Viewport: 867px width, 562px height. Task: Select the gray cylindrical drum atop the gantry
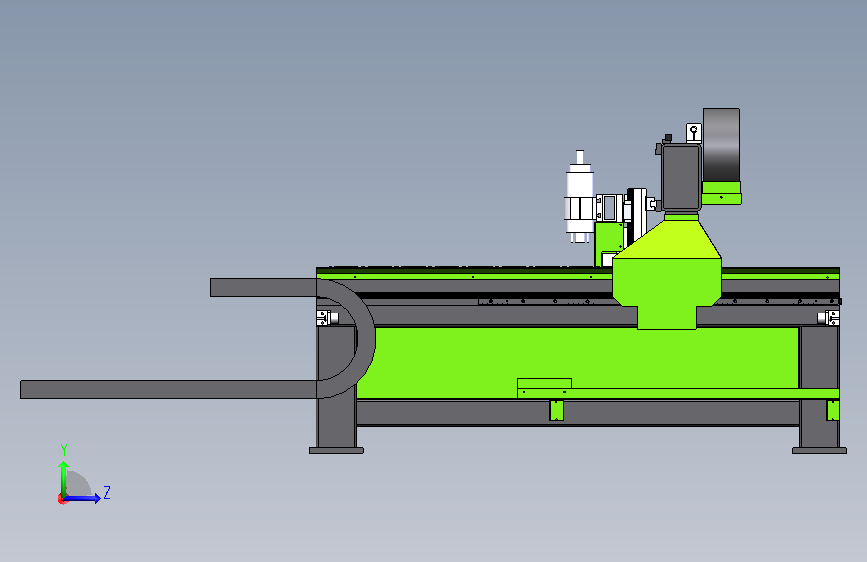[x=721, y=145]
